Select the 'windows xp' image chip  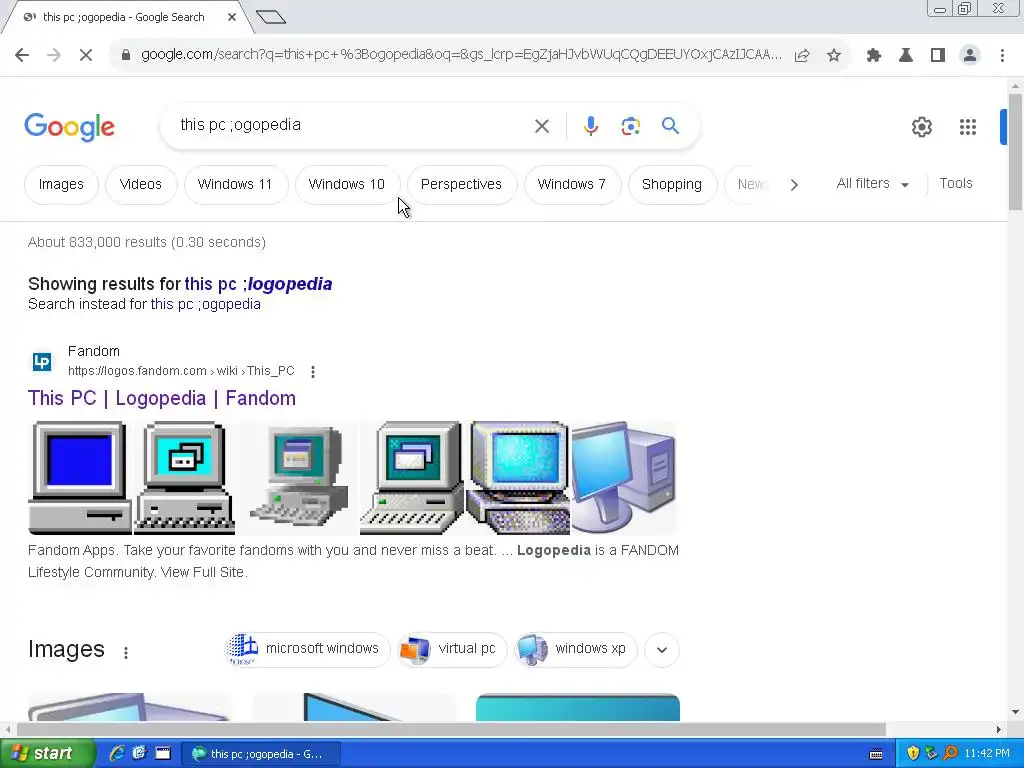tap(575, 649)
